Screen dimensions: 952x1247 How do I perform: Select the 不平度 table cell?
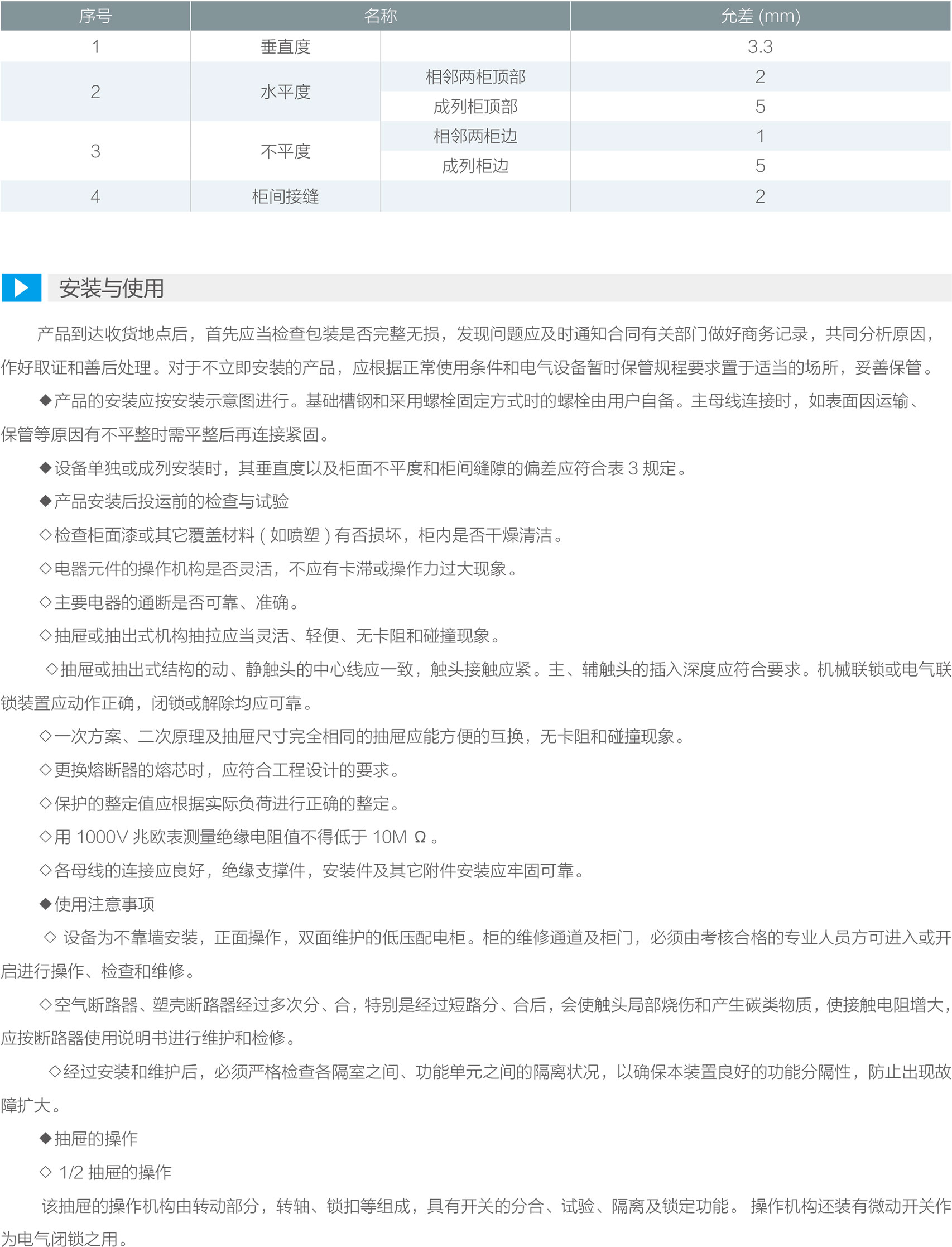[285, 151]
